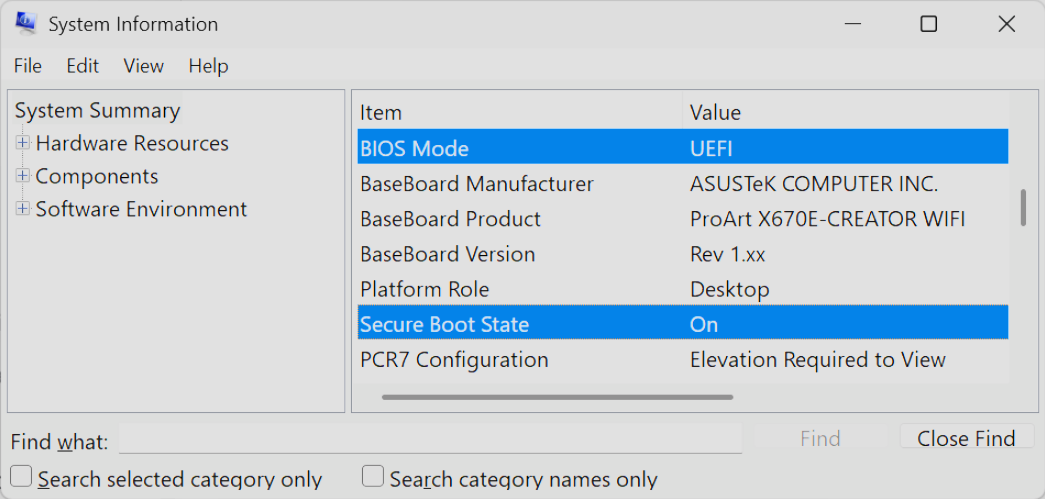Click the Value column header
Image resolution: width=1045 pixels, height=499 pixels.
pos(845,113)
